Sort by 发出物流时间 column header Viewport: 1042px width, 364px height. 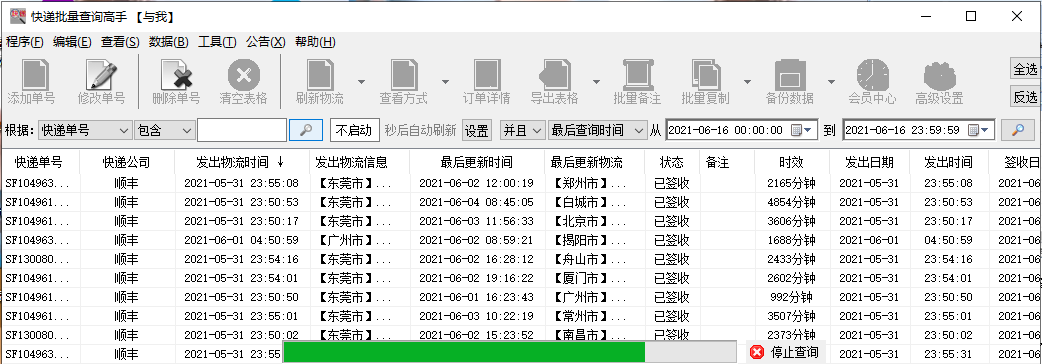[x=242, y=162]
